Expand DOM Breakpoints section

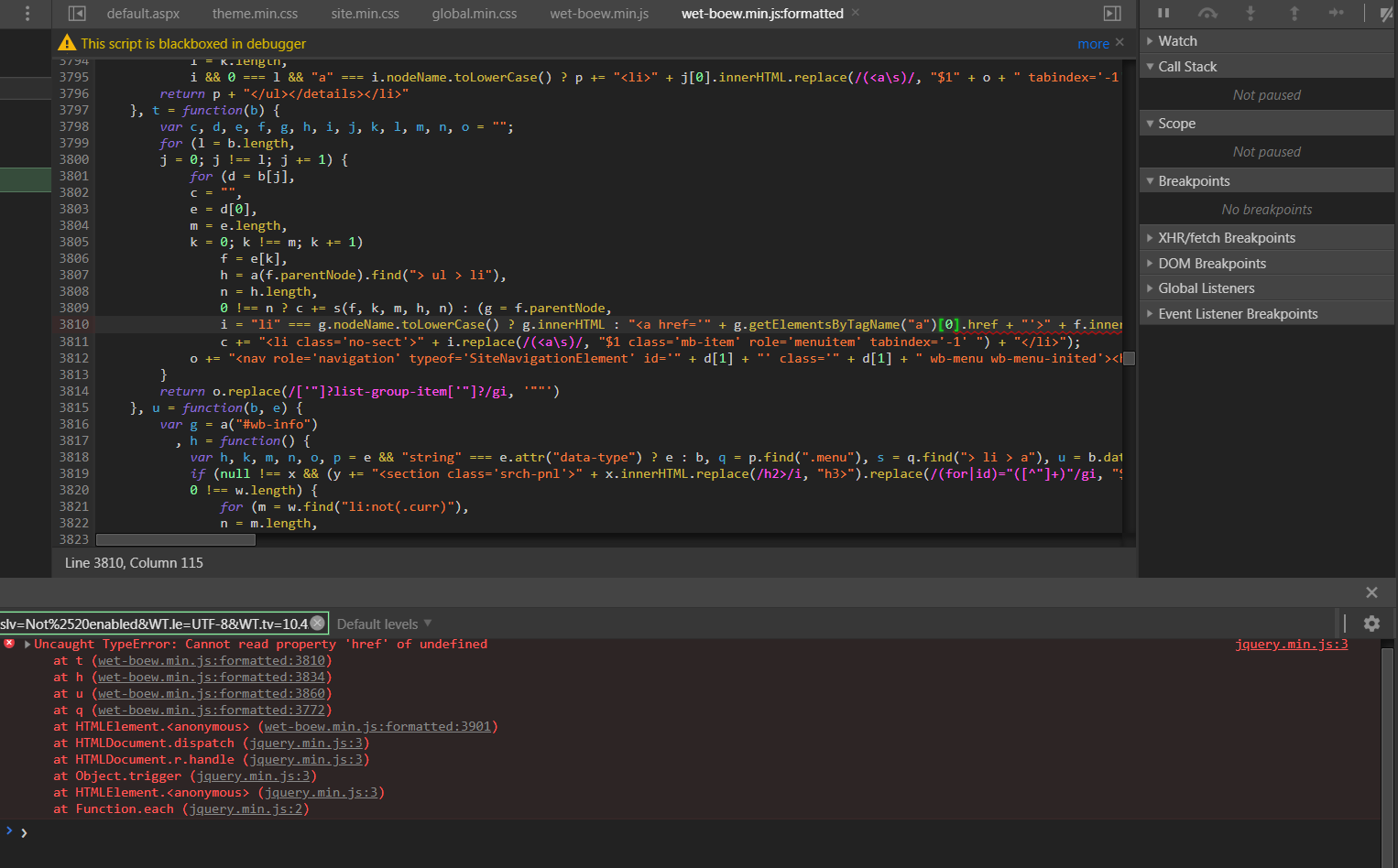click(x=1266, y=264)
